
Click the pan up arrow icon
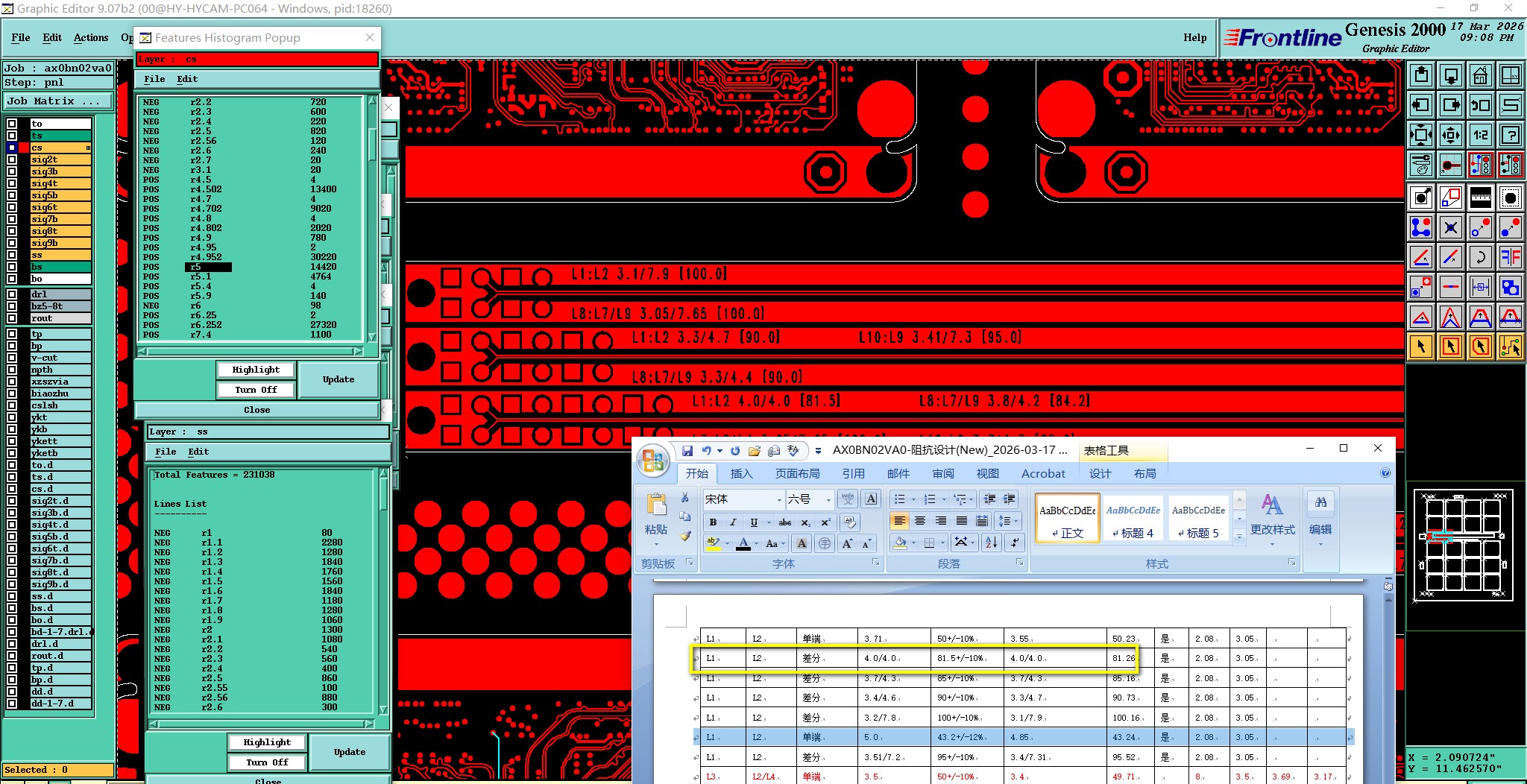click(1421, 75)
